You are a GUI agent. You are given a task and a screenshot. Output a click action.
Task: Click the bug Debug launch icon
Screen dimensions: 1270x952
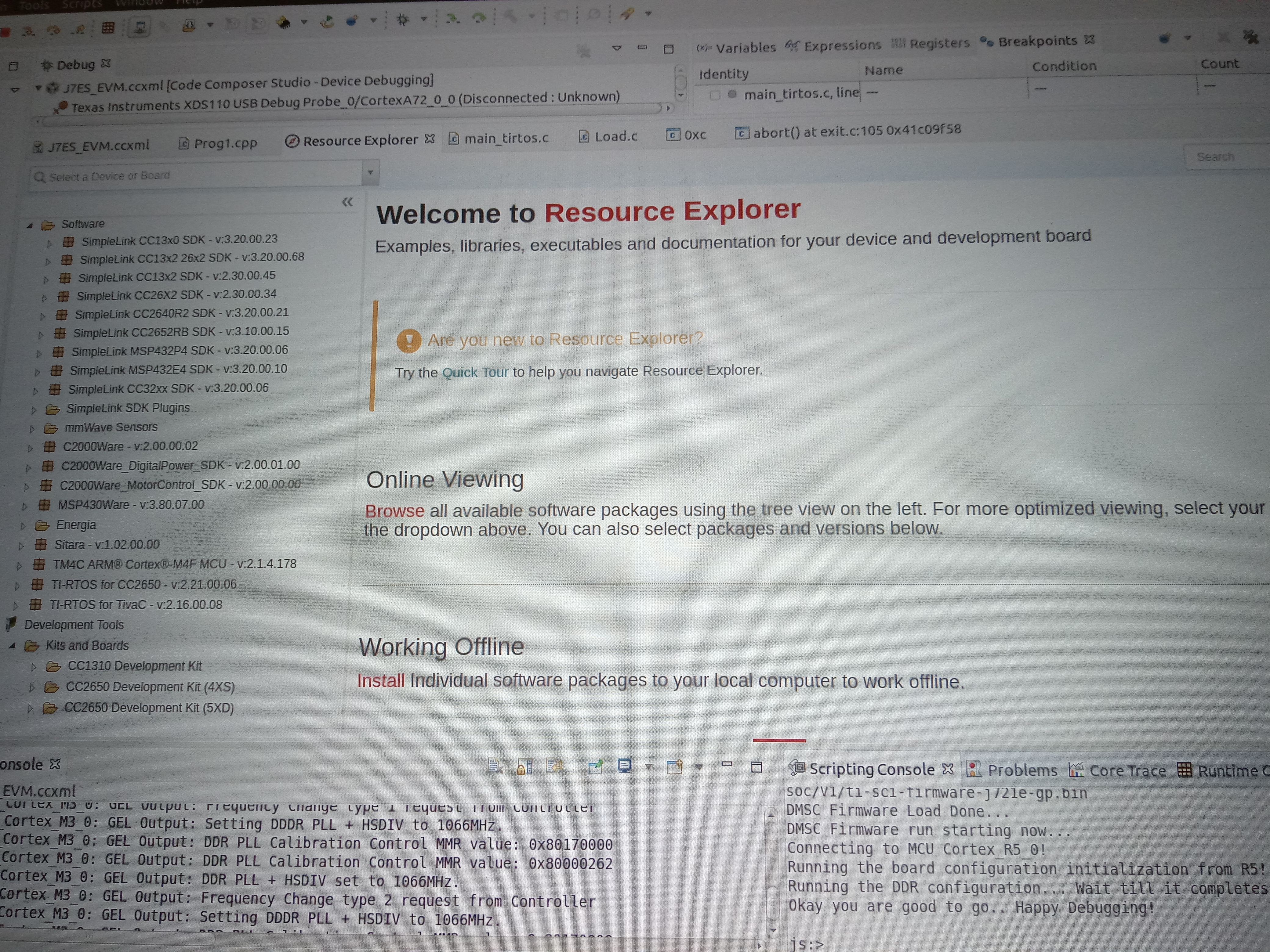[403, 20]
